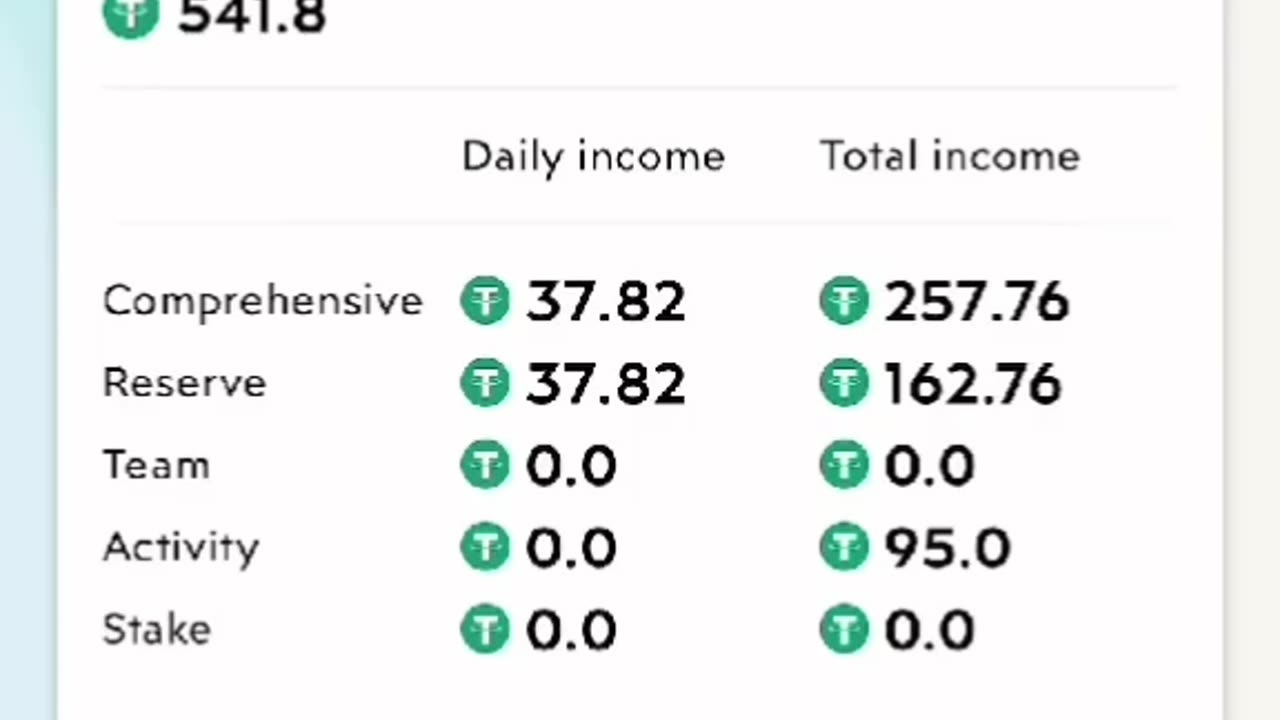Image resolution: width=1280 pixels, height=720 pixels.
Task: Click the Stake row label
Action: coord(156,630)
